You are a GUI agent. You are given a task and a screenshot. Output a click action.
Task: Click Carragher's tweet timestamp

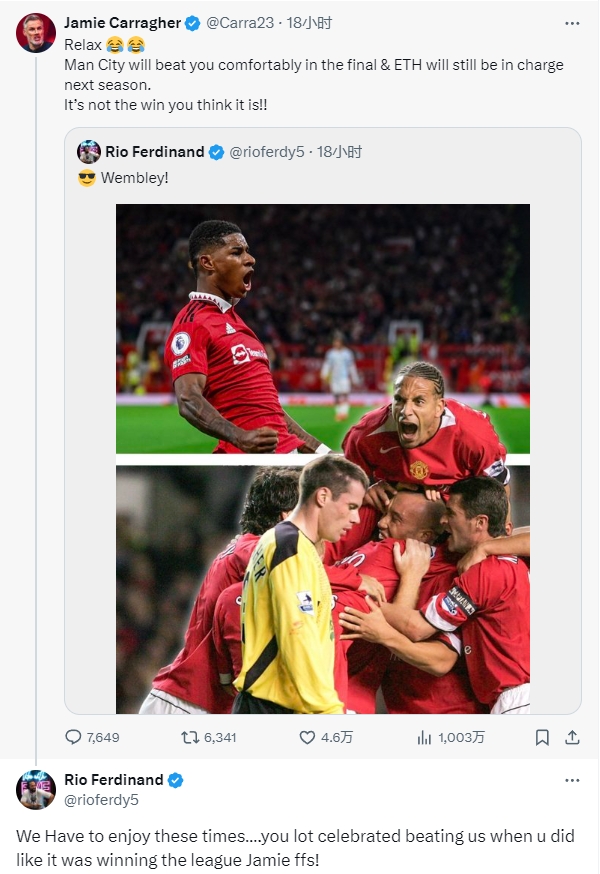tap(310, 22)
